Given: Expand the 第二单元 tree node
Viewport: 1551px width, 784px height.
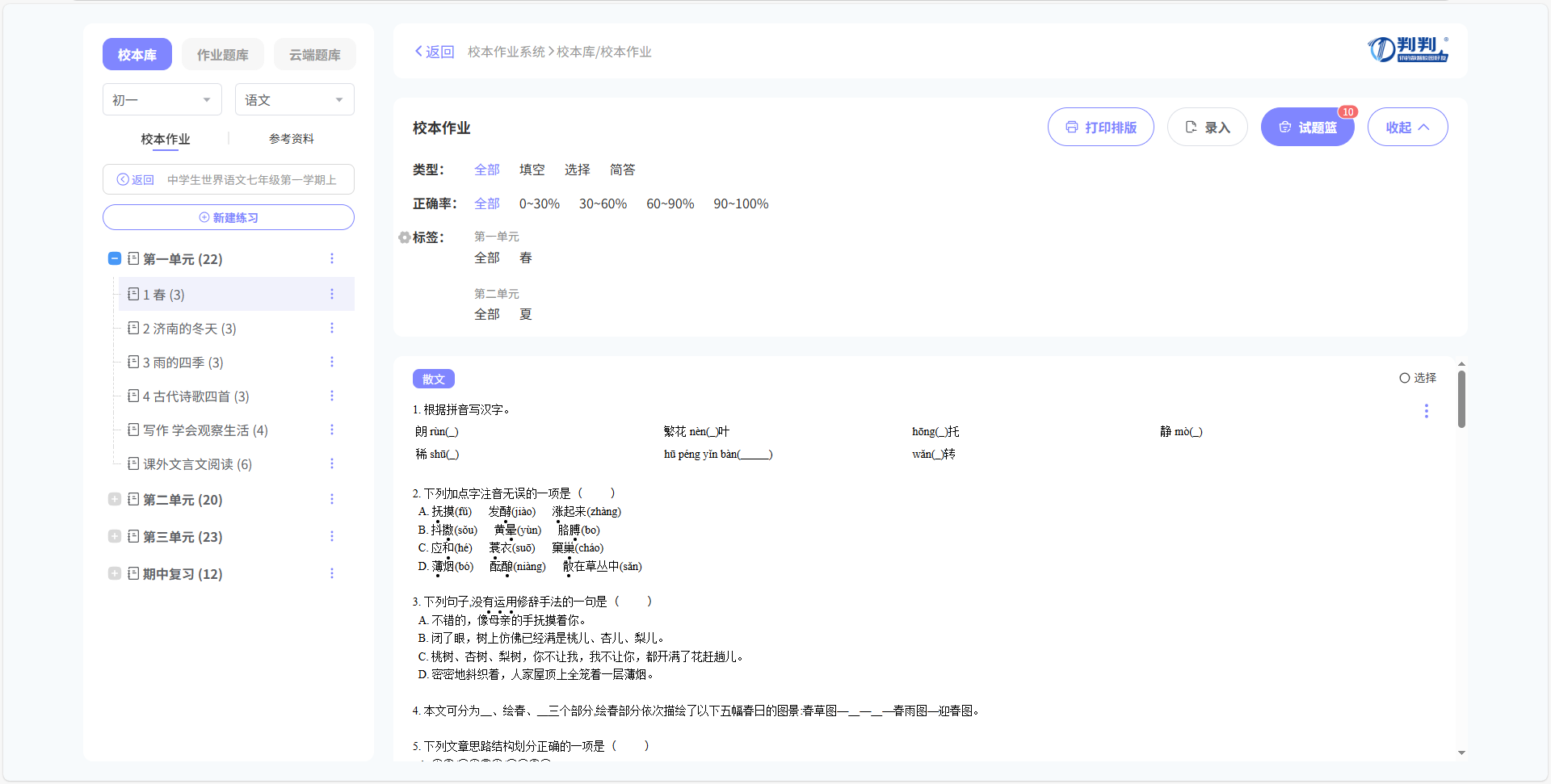Looking at the screenshot, I should pyautogui.click(x=115, y=499).
